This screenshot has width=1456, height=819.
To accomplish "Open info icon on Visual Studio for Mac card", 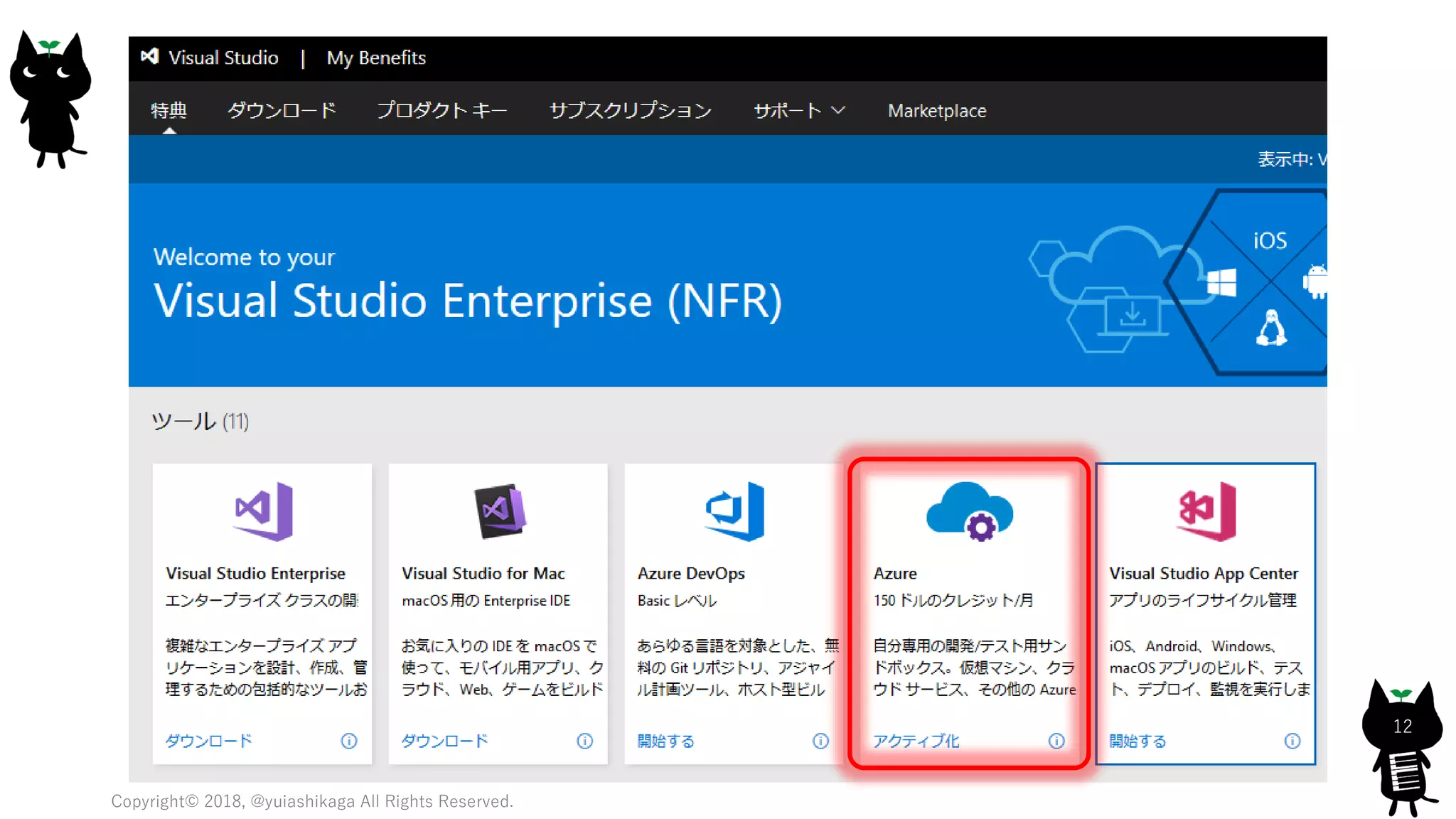I will 584,741.
